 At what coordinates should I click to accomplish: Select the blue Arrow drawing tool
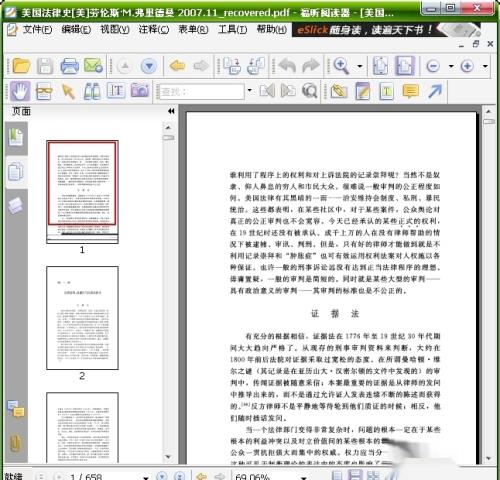click(435, 91)
